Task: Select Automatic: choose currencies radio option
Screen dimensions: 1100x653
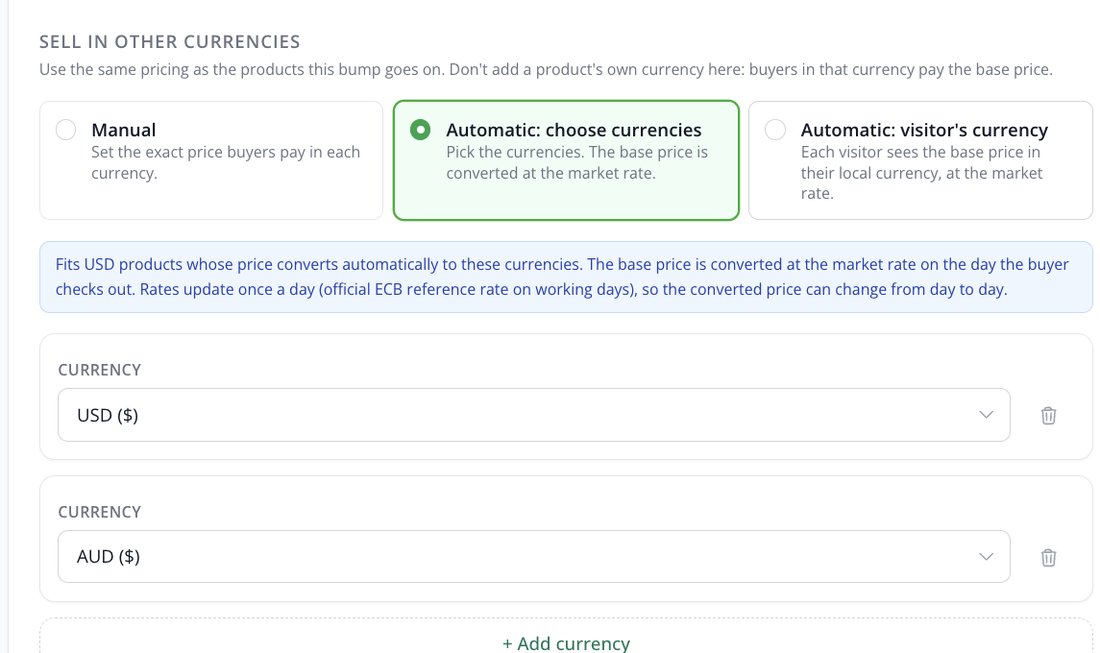Action: click(420, 130)
